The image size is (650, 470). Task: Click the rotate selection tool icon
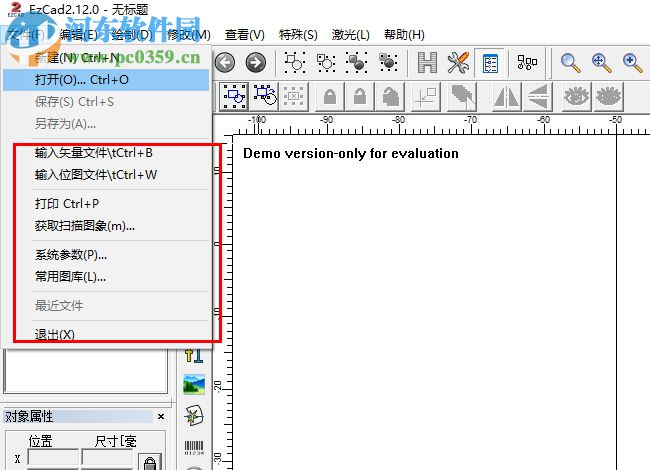(265, 96)
